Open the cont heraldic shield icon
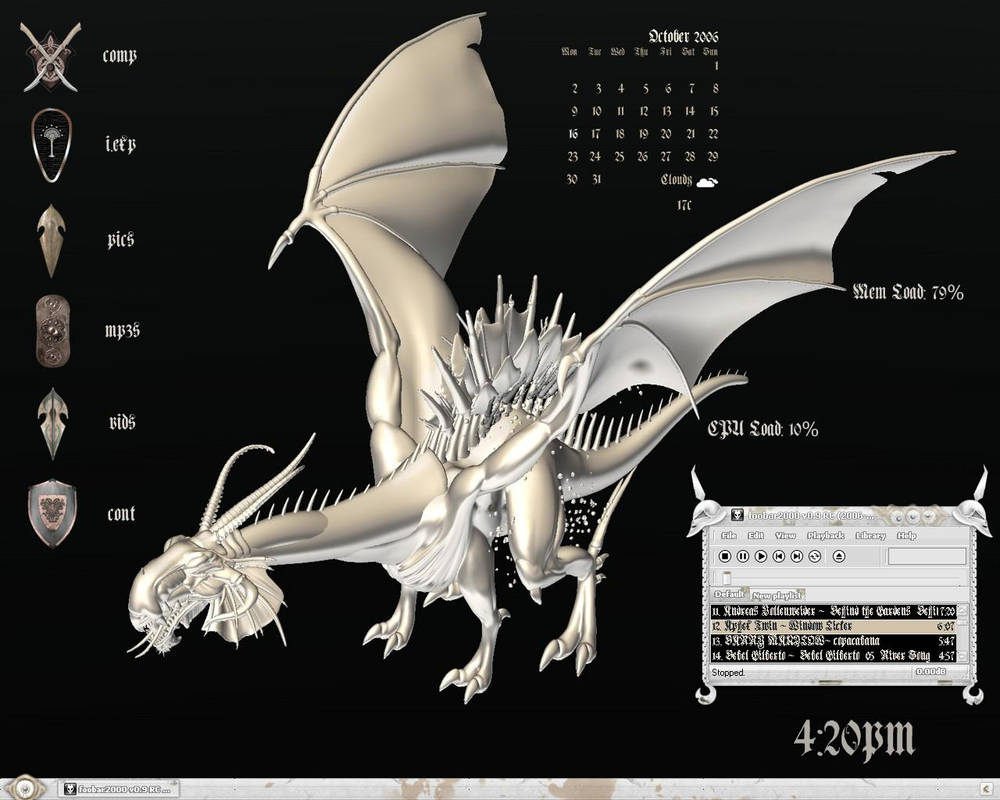The height and width of the screenshot is (800, 1000). [x=52, y=514]
